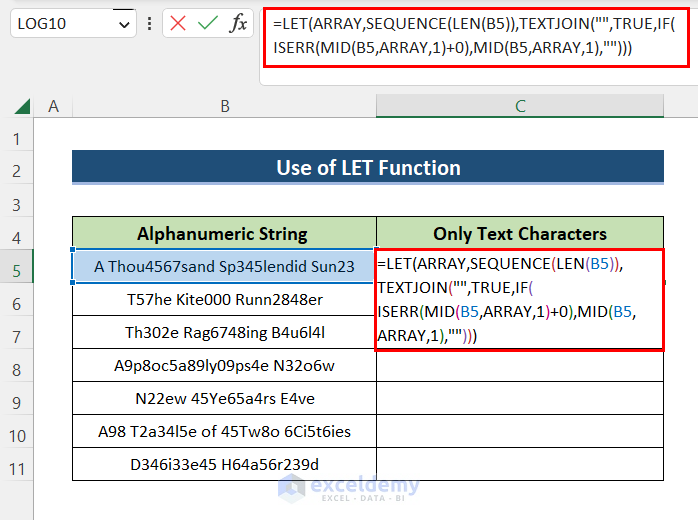Click the Cancel (X) formula icon
Viewport: 698px width, 520px height.
[x=178, y=23]
